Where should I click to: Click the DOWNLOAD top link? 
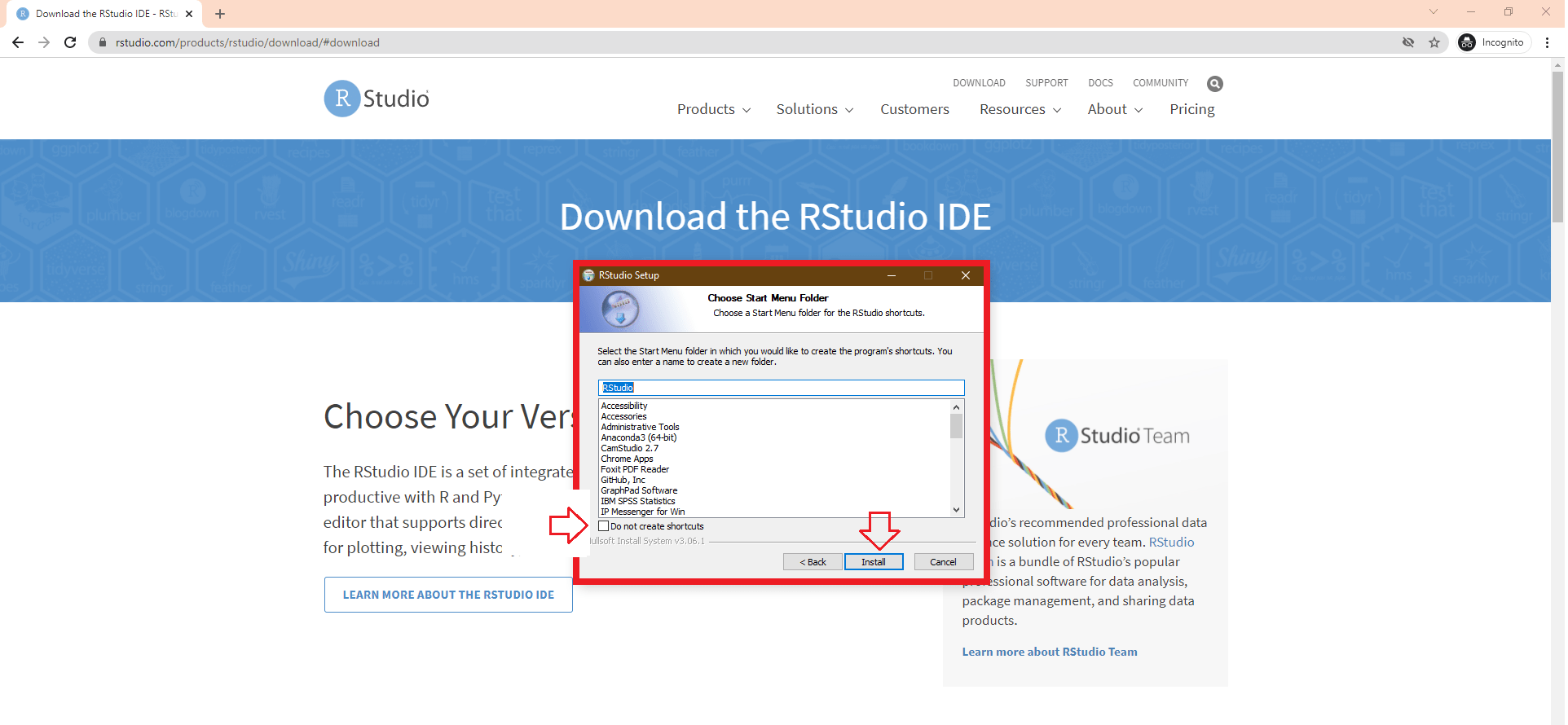(979, 83)
